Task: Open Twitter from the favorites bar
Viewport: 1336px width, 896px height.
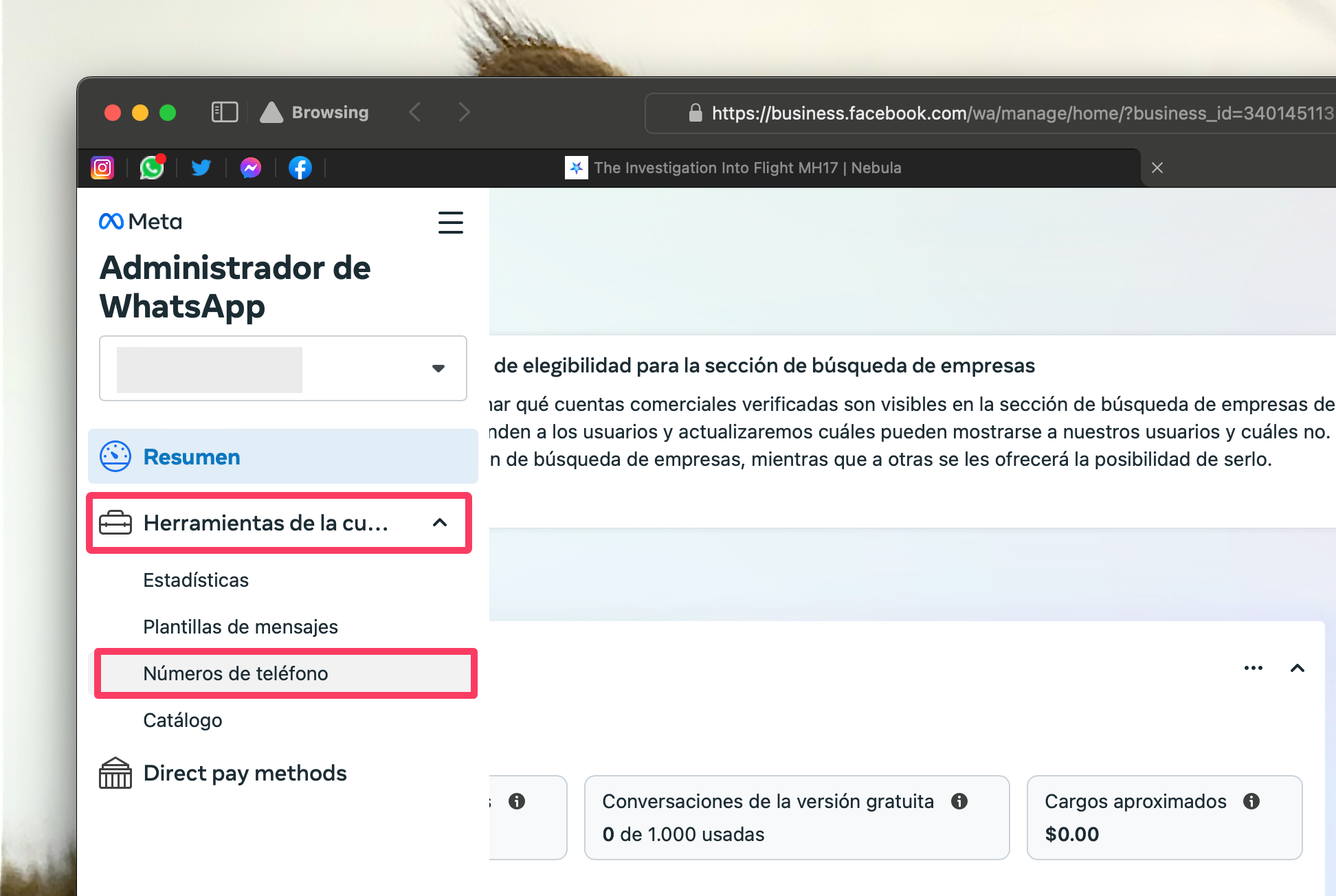Action: click(x=201, y=167)
